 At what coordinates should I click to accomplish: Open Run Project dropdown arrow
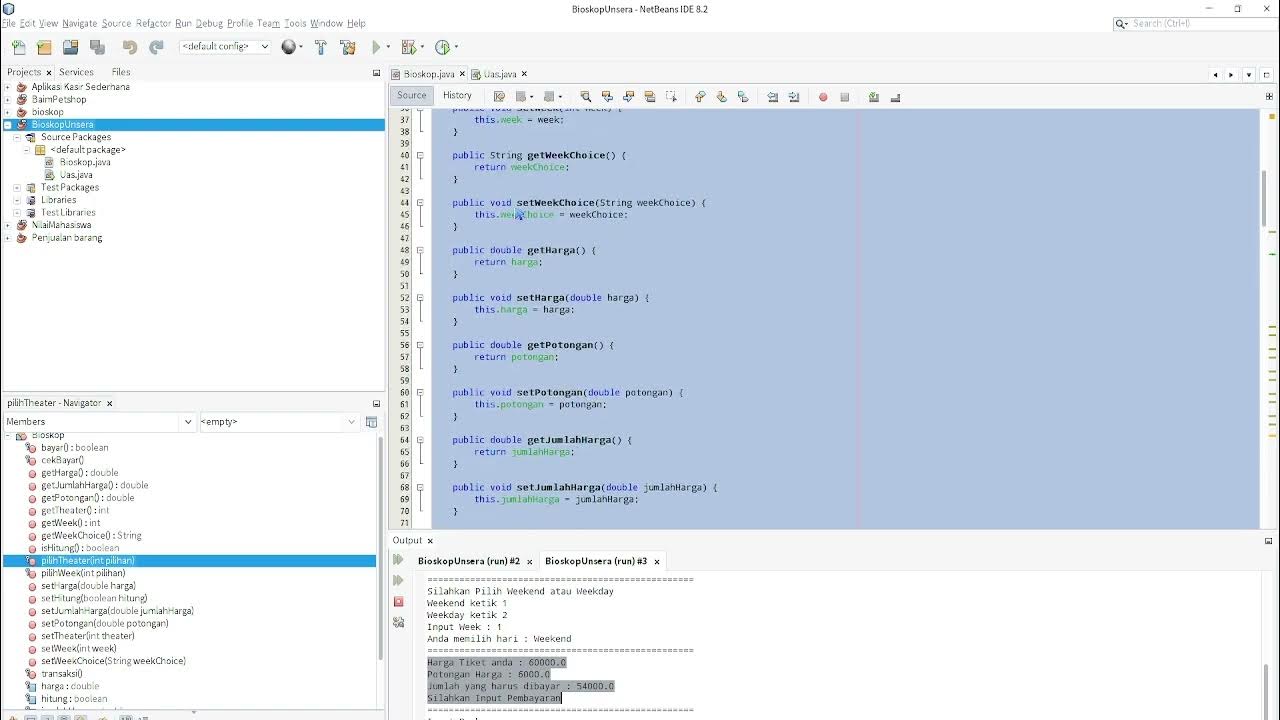[x=389, y=47]
